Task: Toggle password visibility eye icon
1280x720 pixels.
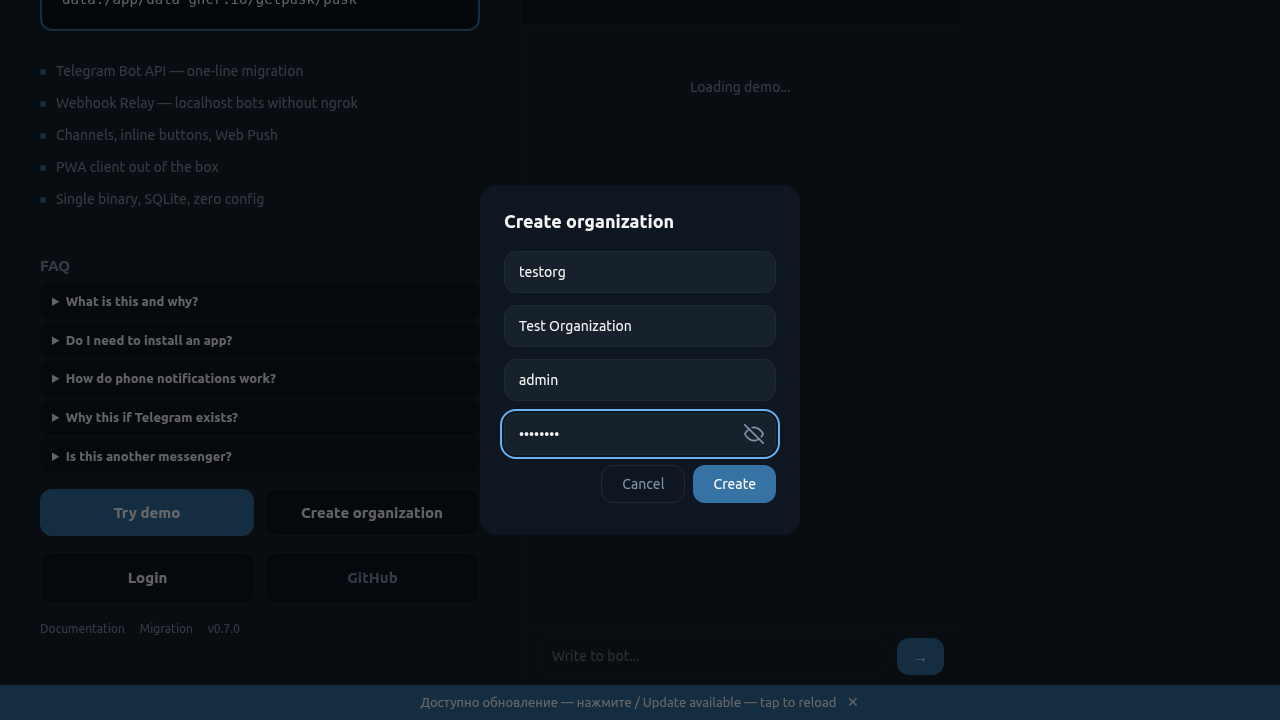Action: pyautogui.click(x=754, y=434)
